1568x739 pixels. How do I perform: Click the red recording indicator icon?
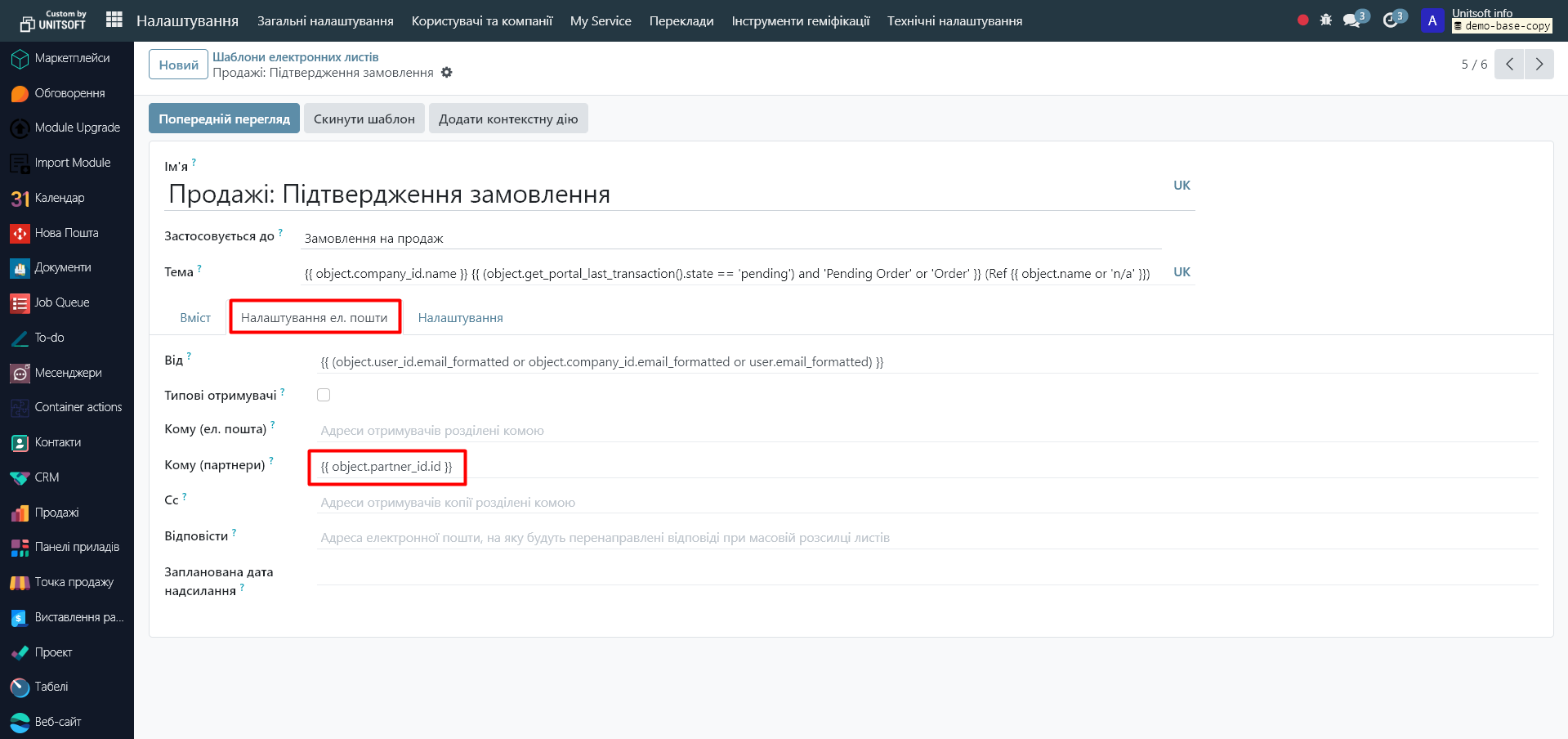(x=1302, y=20)
